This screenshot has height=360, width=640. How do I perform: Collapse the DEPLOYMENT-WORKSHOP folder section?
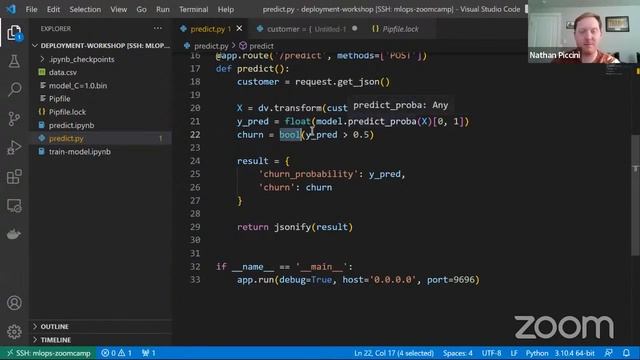101,45
